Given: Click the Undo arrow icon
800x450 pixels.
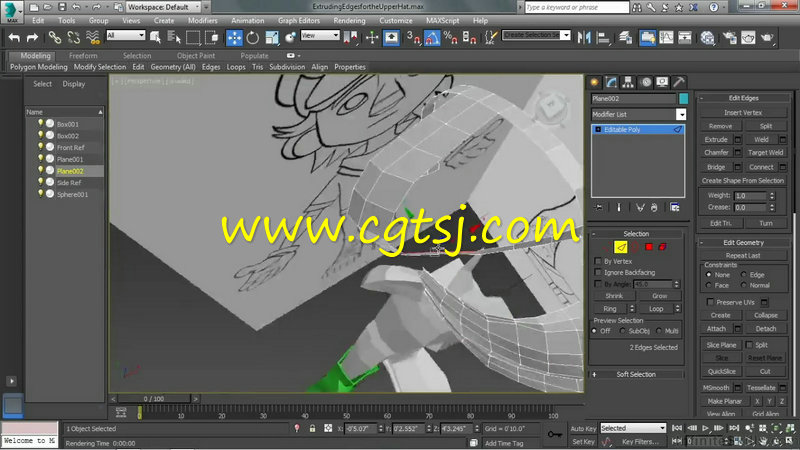Looking at the screenshot, I should (14, 37).
